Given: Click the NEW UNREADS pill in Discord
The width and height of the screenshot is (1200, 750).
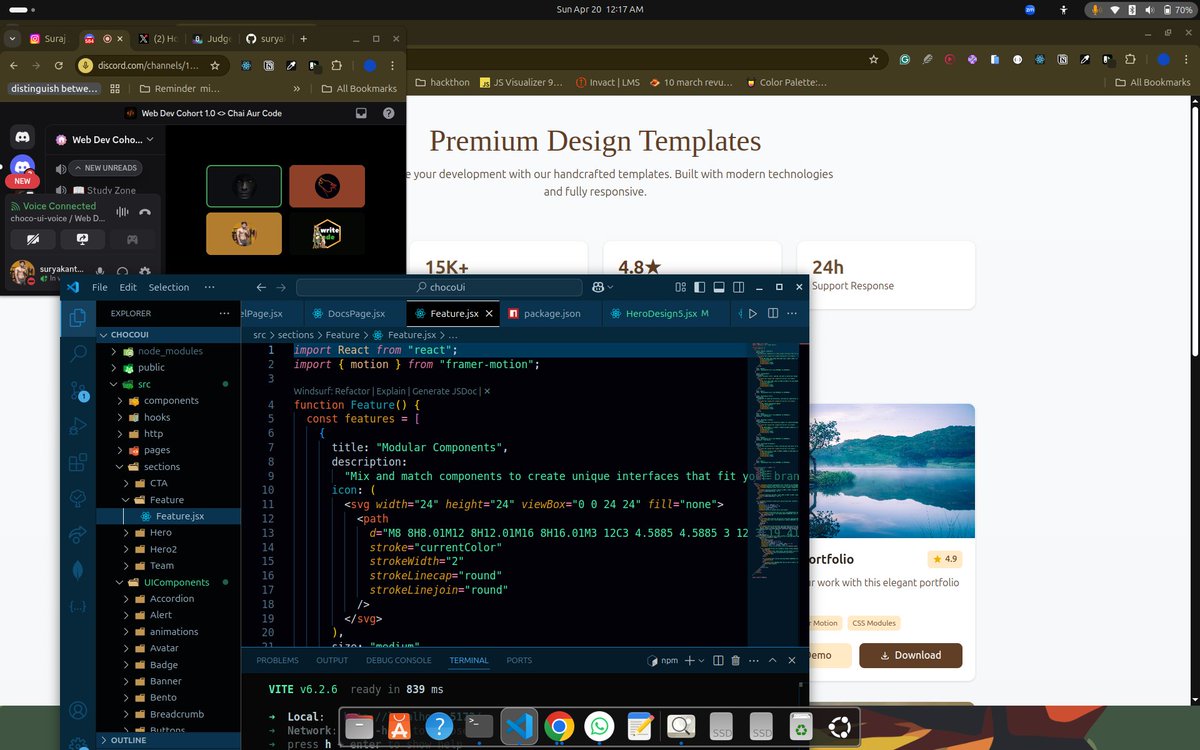Looking at the screenshot, I should point(106,168).
